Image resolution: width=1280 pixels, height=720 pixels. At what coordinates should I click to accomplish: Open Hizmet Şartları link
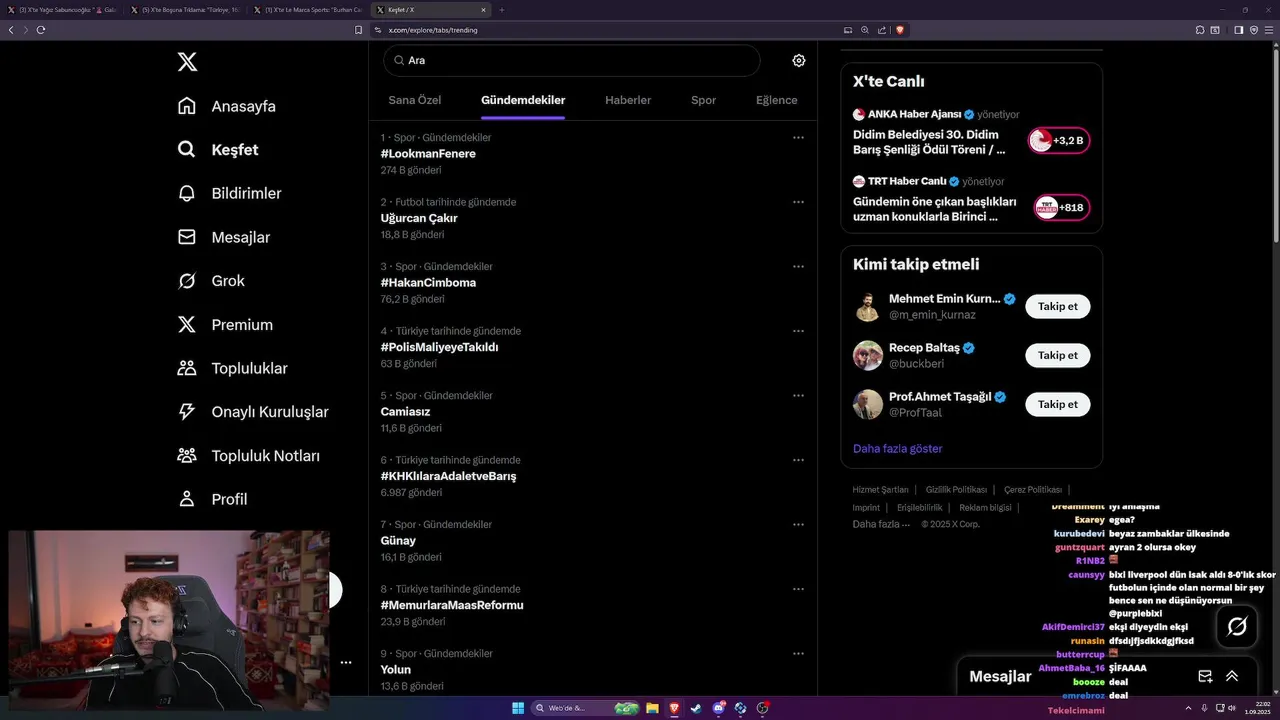coord(880,490)
